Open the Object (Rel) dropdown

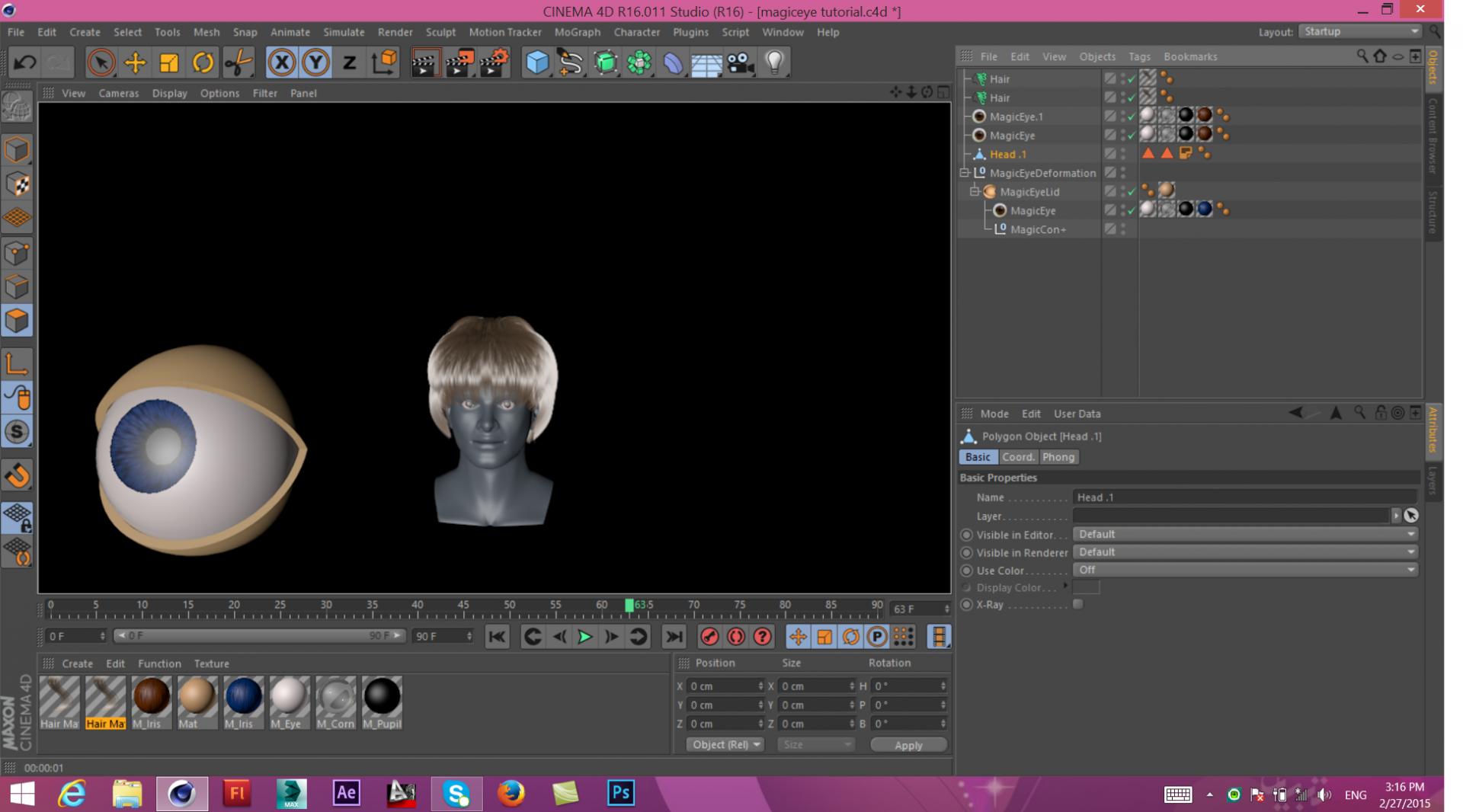[x=725, y=744]
